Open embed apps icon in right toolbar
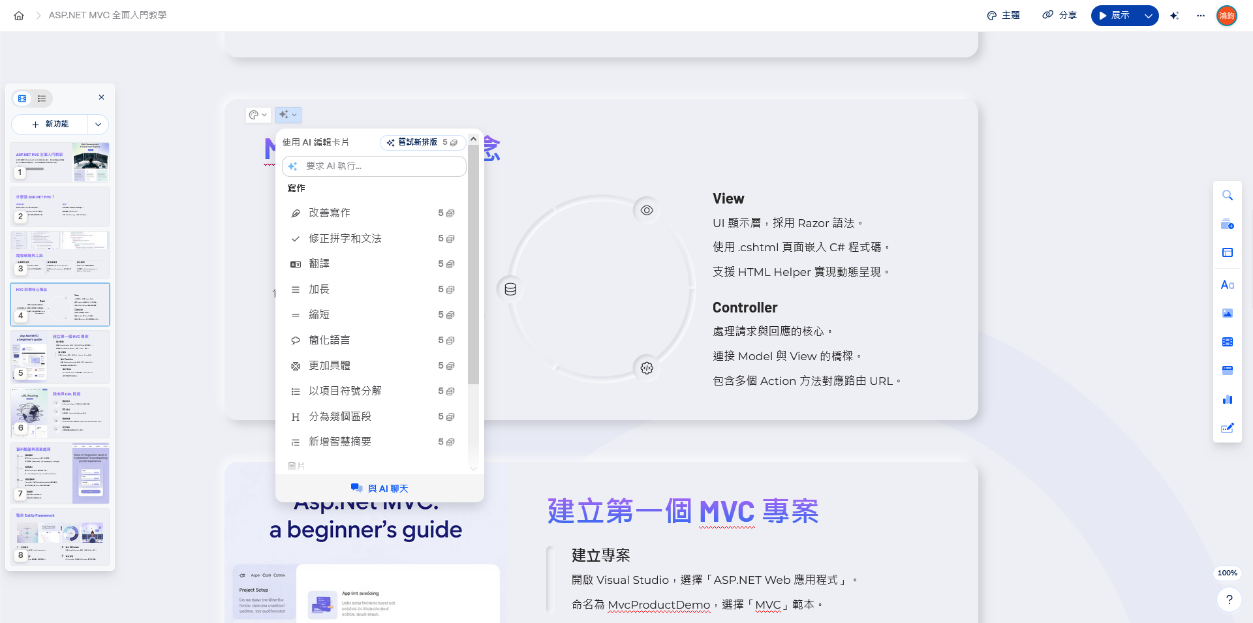The image size is (1253, 623). 1227,370
